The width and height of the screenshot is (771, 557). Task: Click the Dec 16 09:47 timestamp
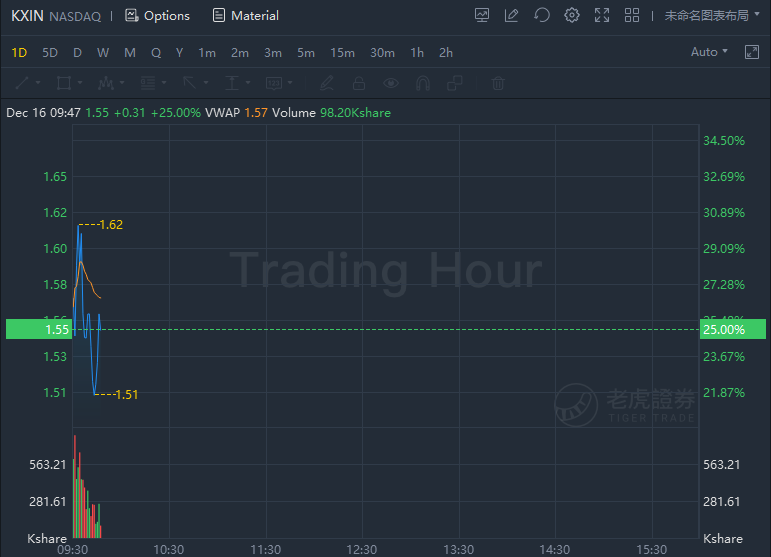point(43,113)
